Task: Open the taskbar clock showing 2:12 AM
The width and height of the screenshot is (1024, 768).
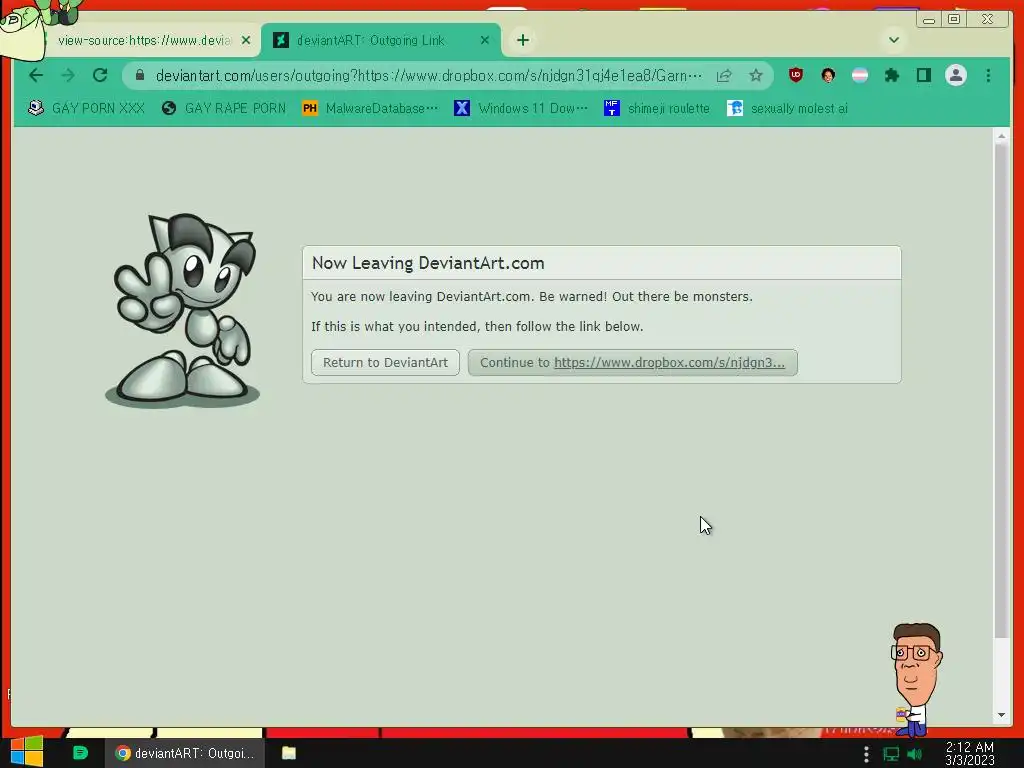Action: (x=970, y=754)
